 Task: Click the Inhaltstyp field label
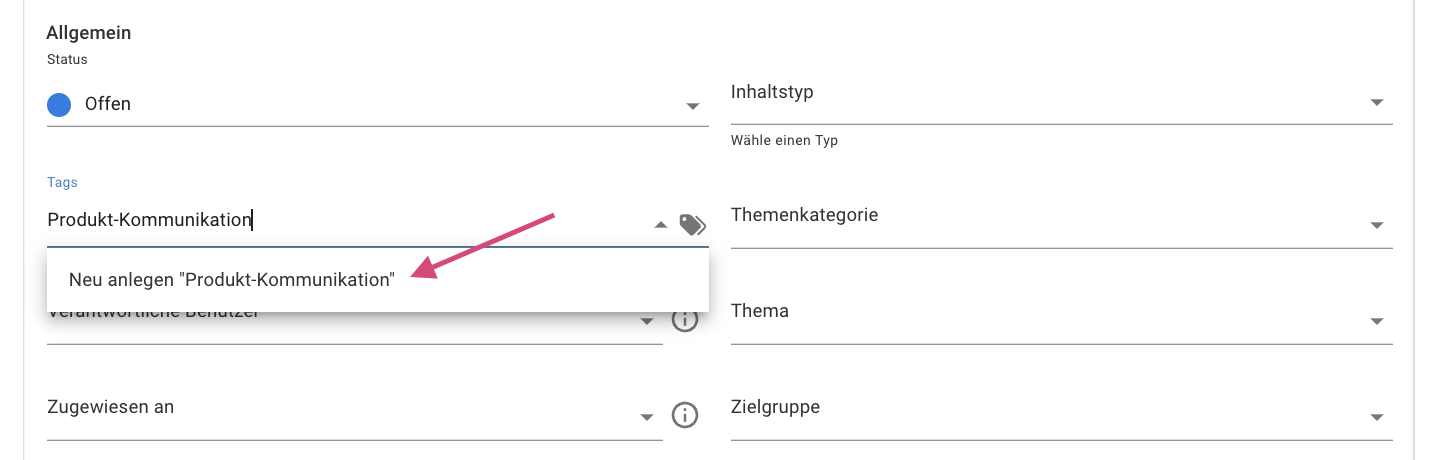tap(772, 92)
